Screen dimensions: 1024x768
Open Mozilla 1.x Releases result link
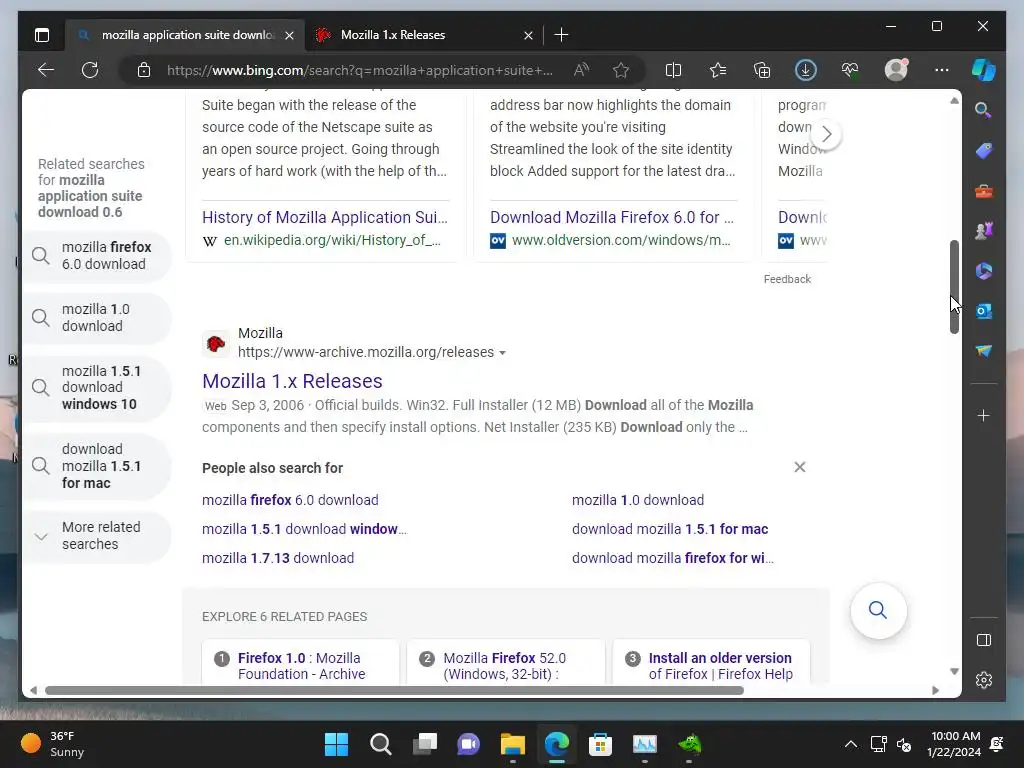click(292, 381)
